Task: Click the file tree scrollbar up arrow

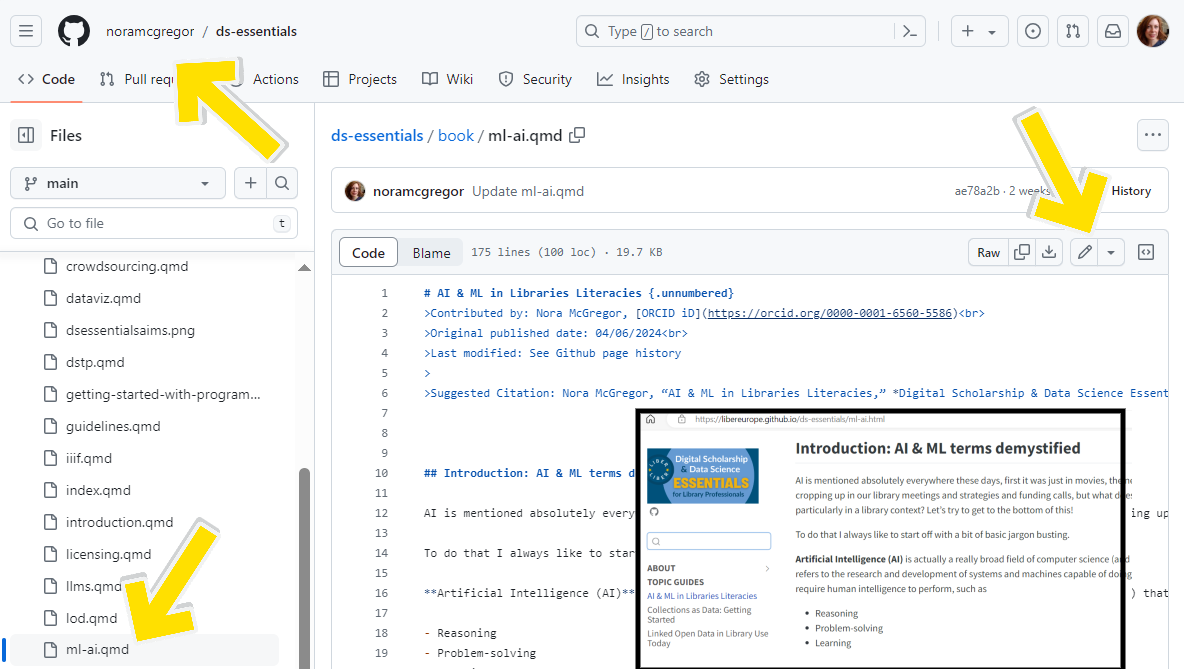Action: (x=304, y=267)
